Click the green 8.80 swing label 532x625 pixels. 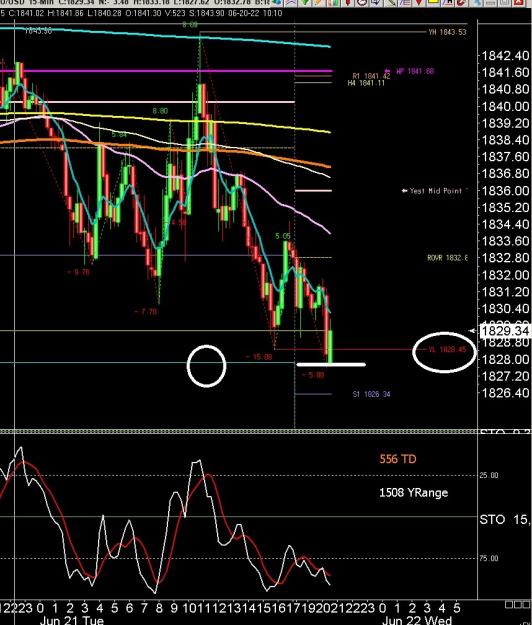(x=160, y=111)
